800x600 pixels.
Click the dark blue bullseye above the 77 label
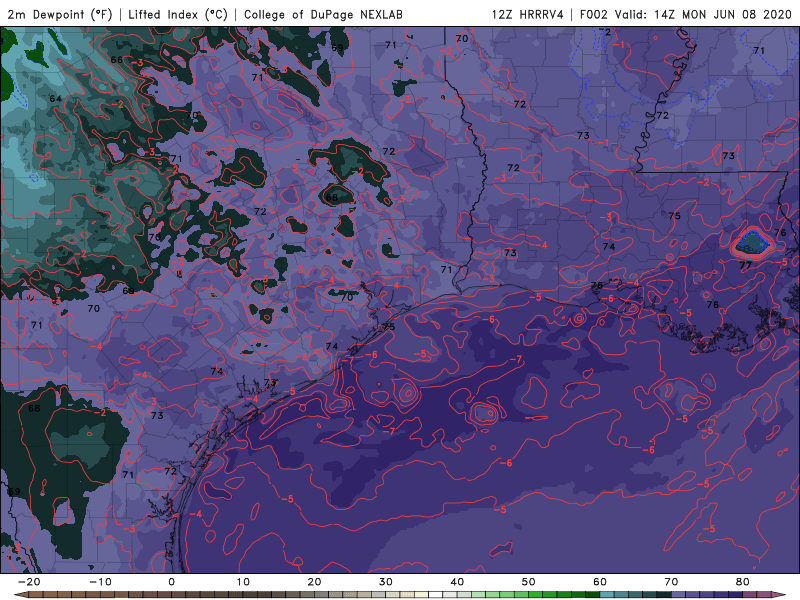(x=752, y=241)
